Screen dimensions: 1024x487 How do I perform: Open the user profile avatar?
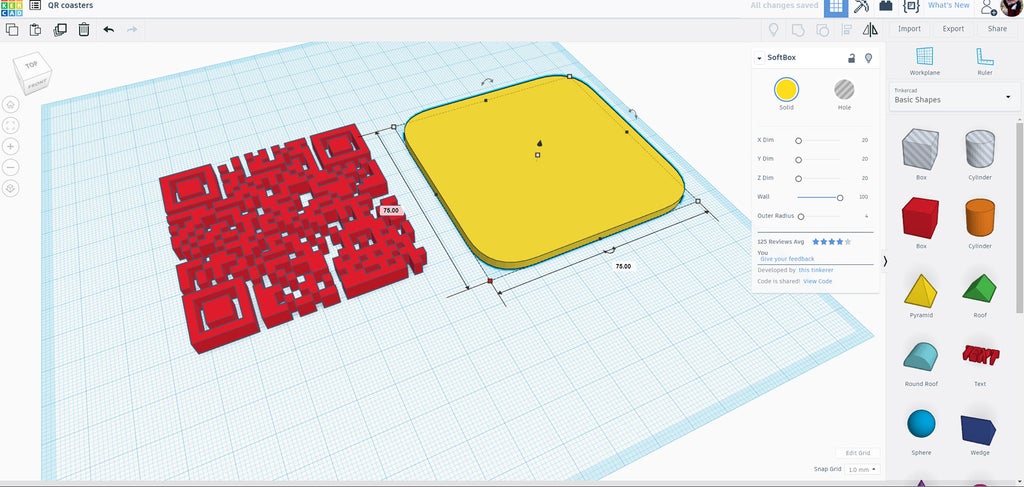[1011, 7]
